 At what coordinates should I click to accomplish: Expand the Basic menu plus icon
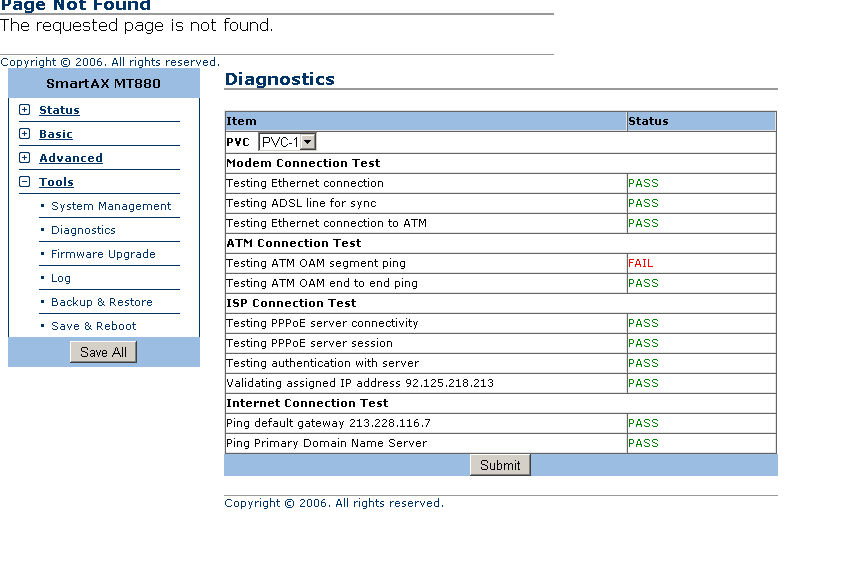[x=25, y=134]
